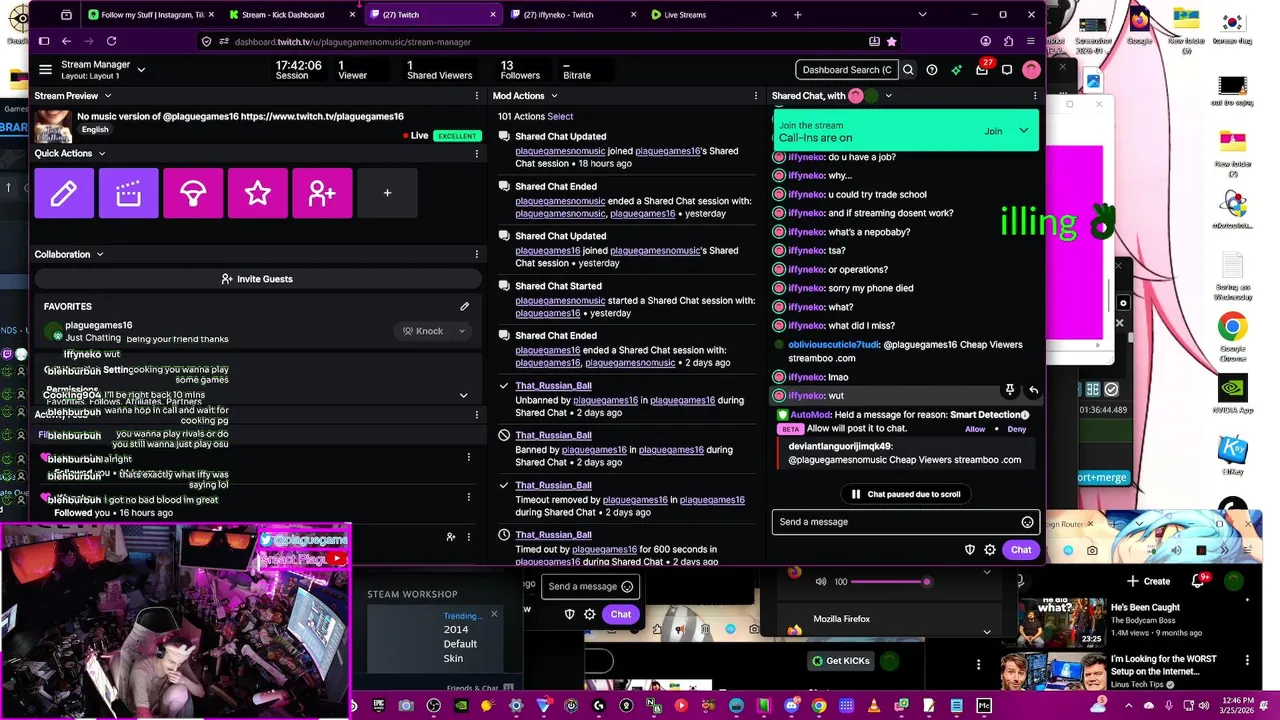Open Google Chrome from the taskbar
Viewport: 1280px width, 720px height.
pos(819,706)
